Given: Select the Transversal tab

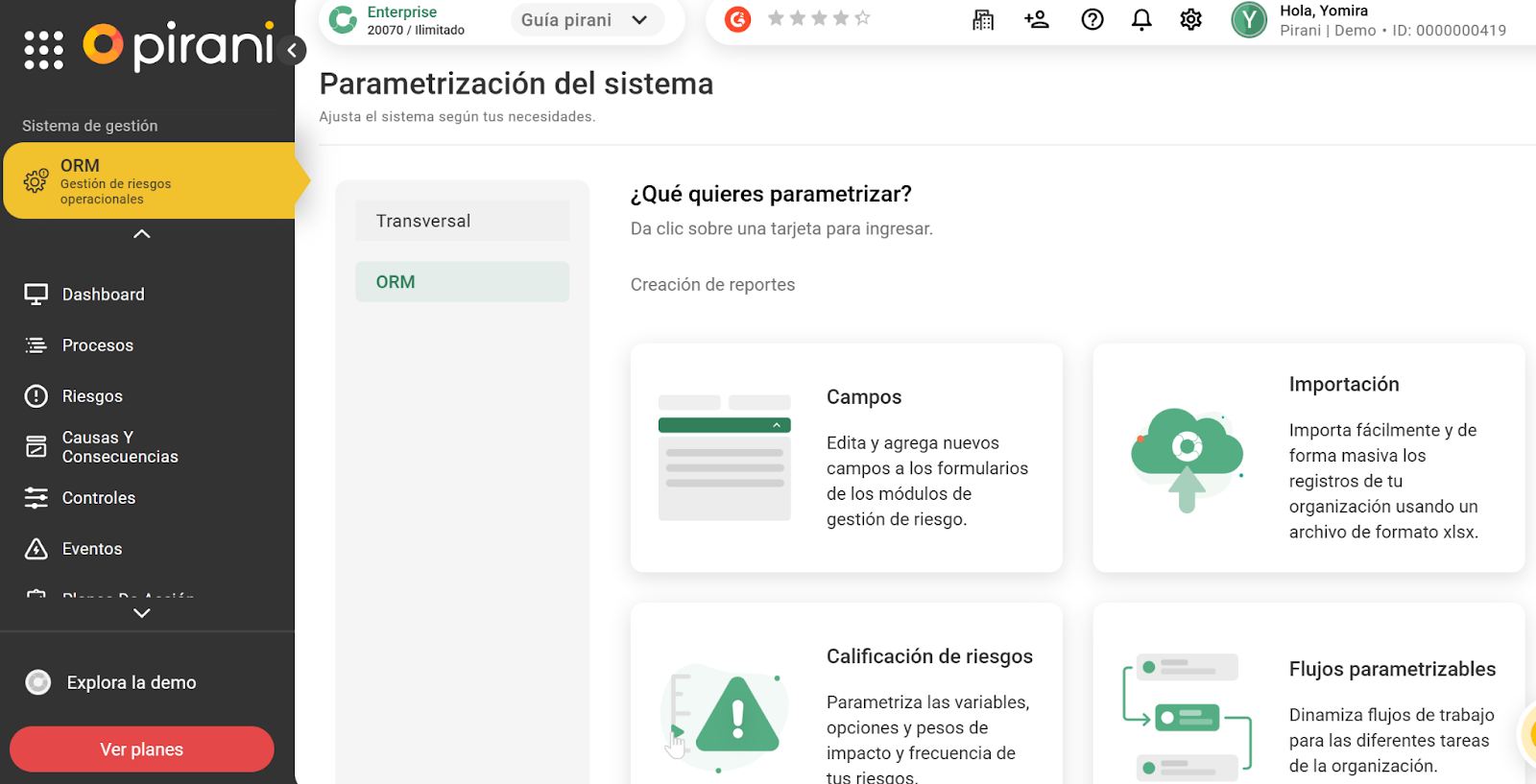Looking at the screenshot, I should [x=462, y=221].
